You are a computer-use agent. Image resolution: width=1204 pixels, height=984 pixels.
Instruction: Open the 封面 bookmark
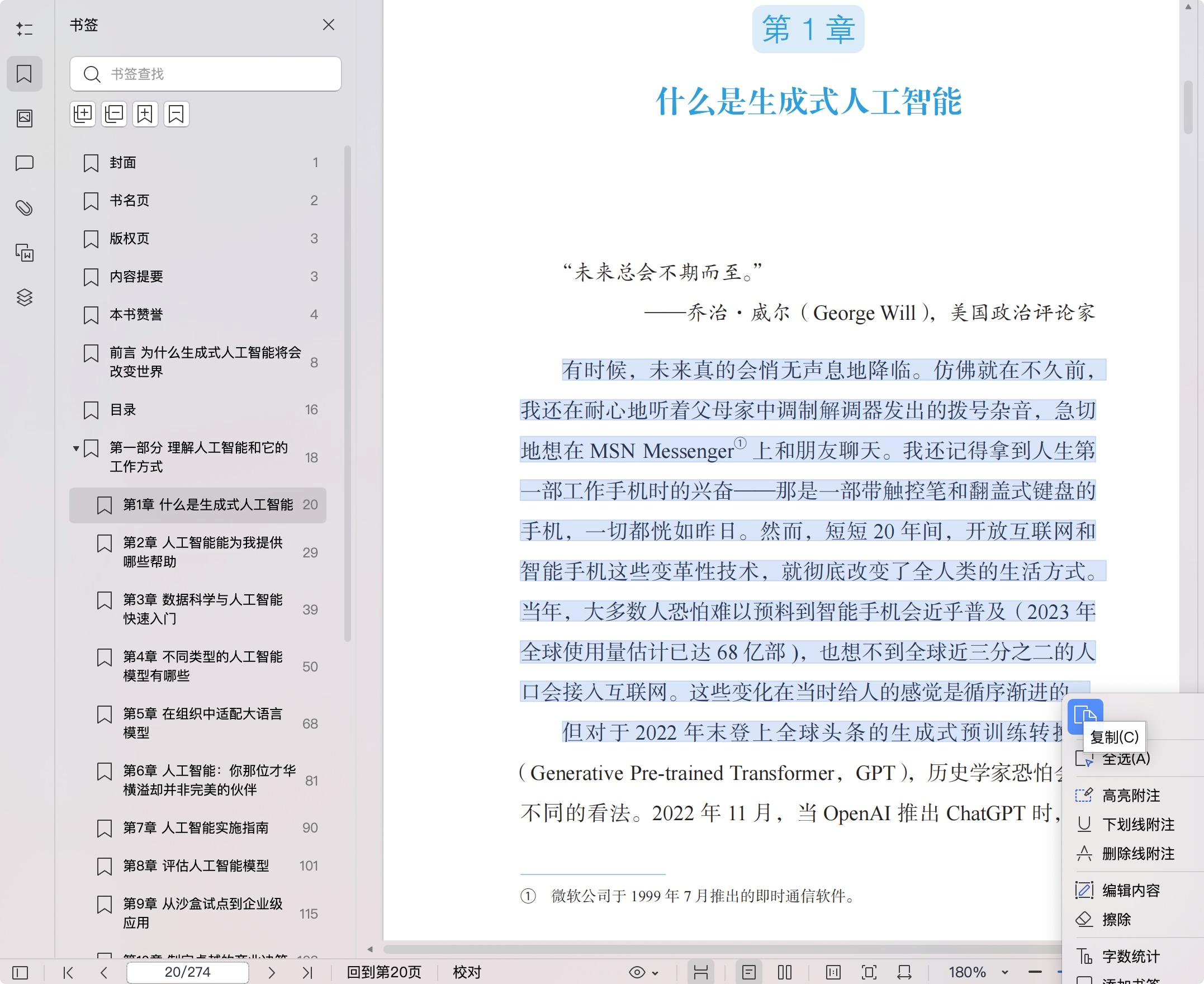(x=198, y=163)
